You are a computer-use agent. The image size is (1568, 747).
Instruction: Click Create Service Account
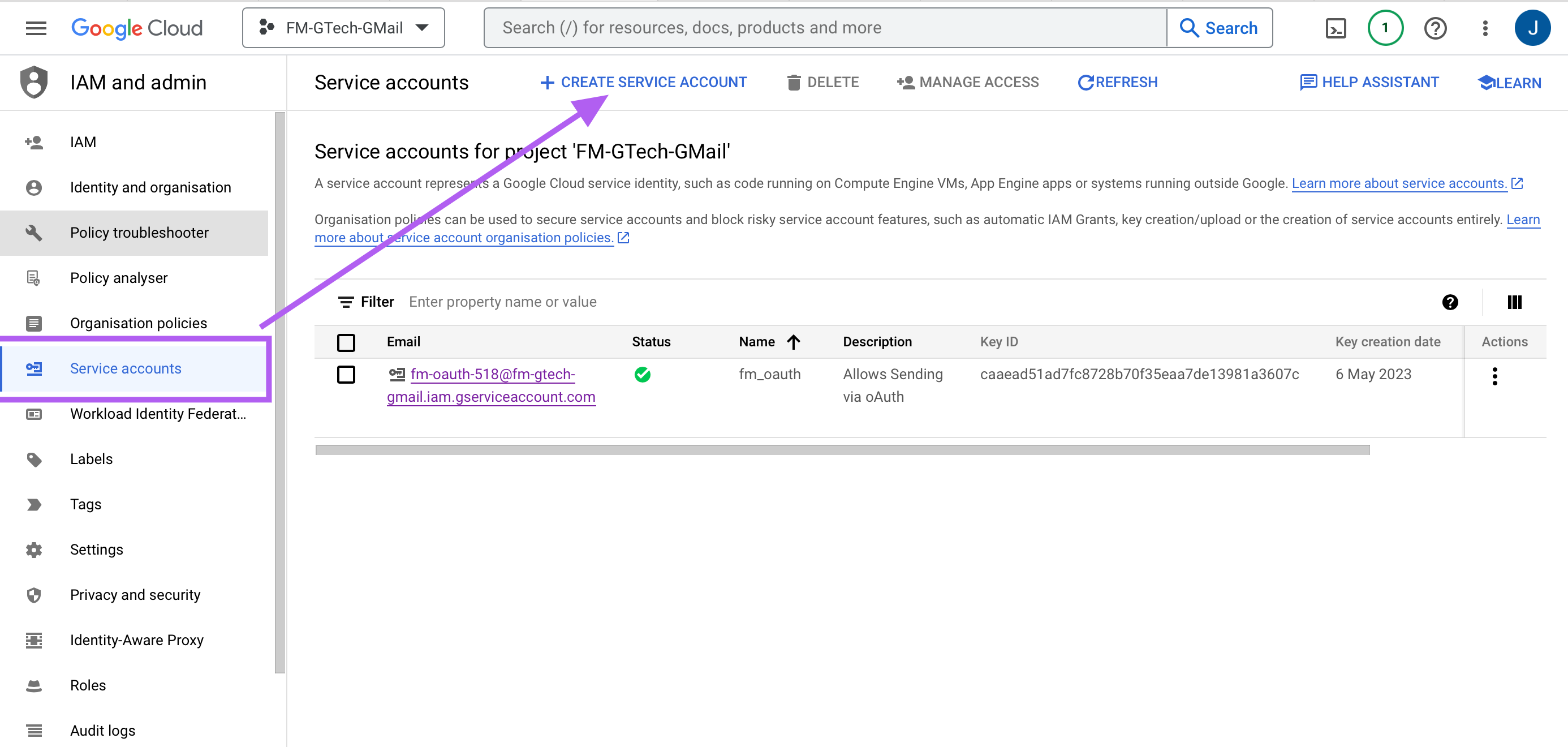click(643, 82)
